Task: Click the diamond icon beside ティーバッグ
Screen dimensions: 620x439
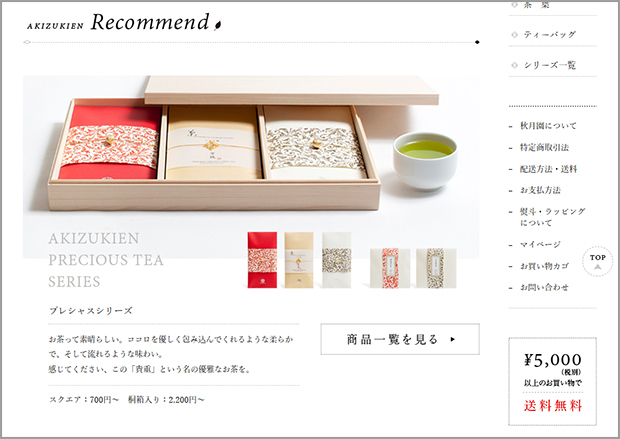Action: [x=514, y=35]
